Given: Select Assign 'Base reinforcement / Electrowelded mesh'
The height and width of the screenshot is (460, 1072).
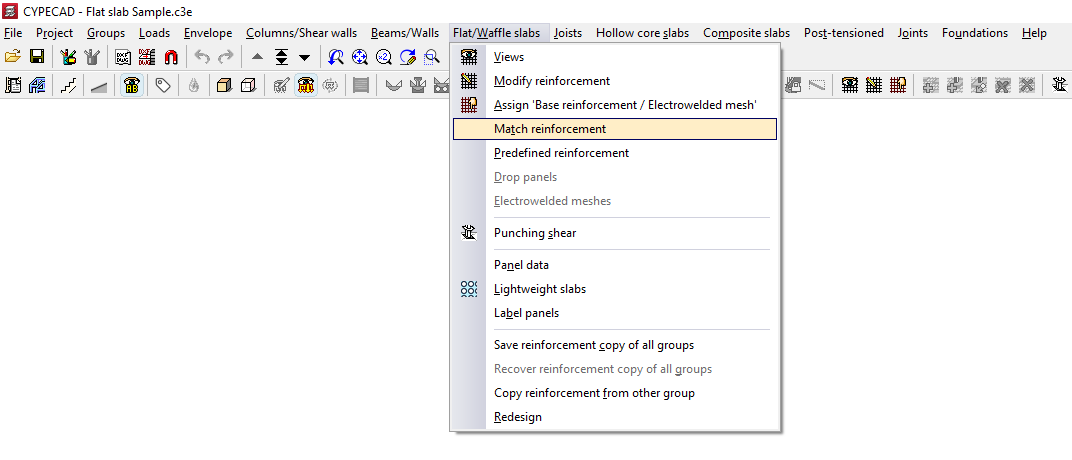Looking at the screenshot, I should point(615,105).
